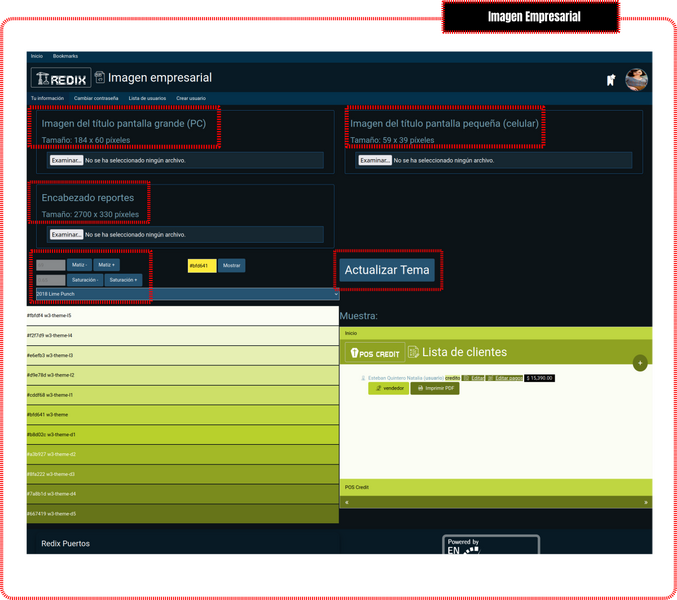Click the bookmark star icon in header
The height and width of the screenshot is (600, 677).
pyautogui.click(x=611, y=80)
